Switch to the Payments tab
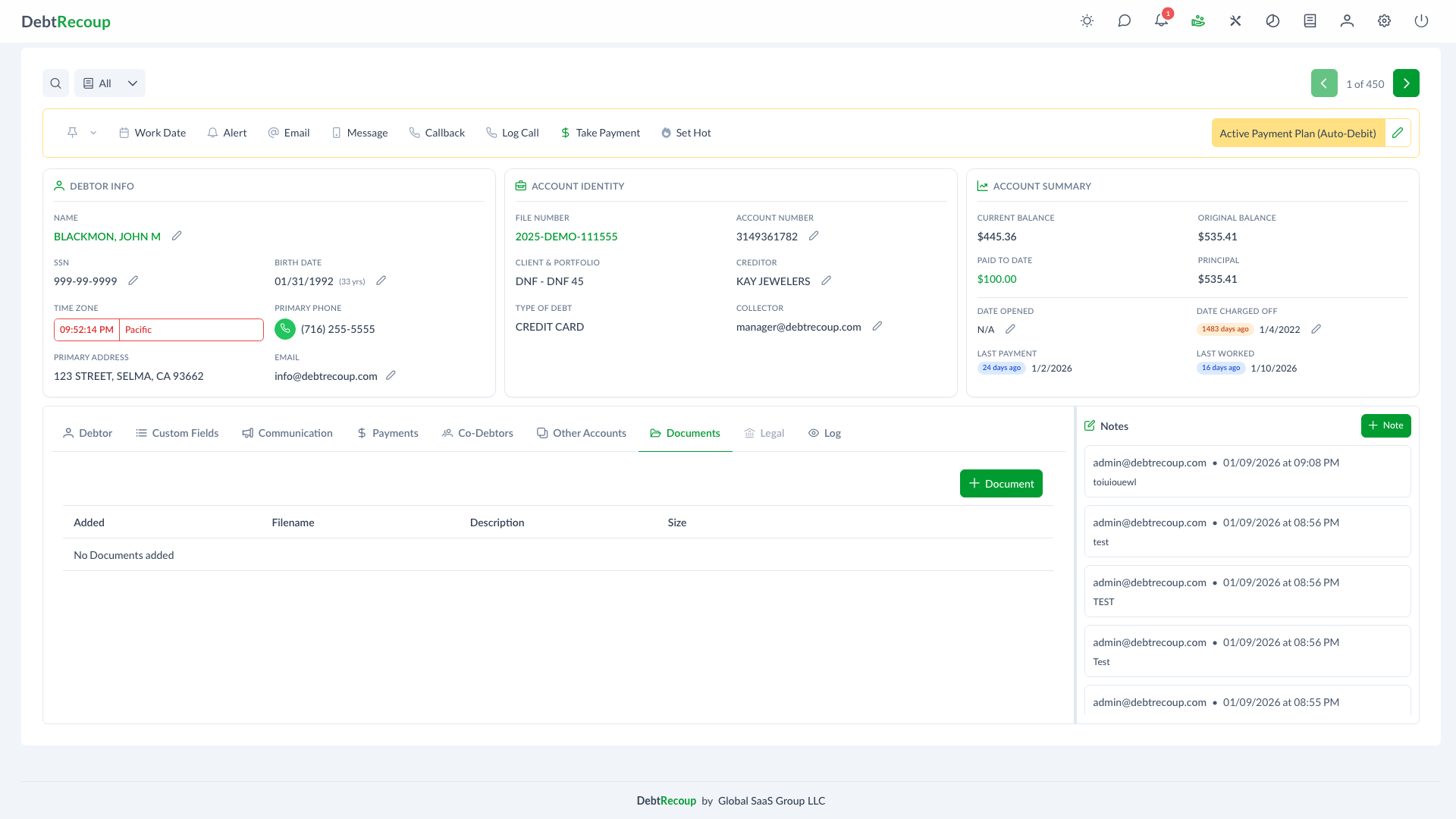Image resolution: width=1456 pixels, height=819 pixels. pyautogui.click(x=388, y=433)
